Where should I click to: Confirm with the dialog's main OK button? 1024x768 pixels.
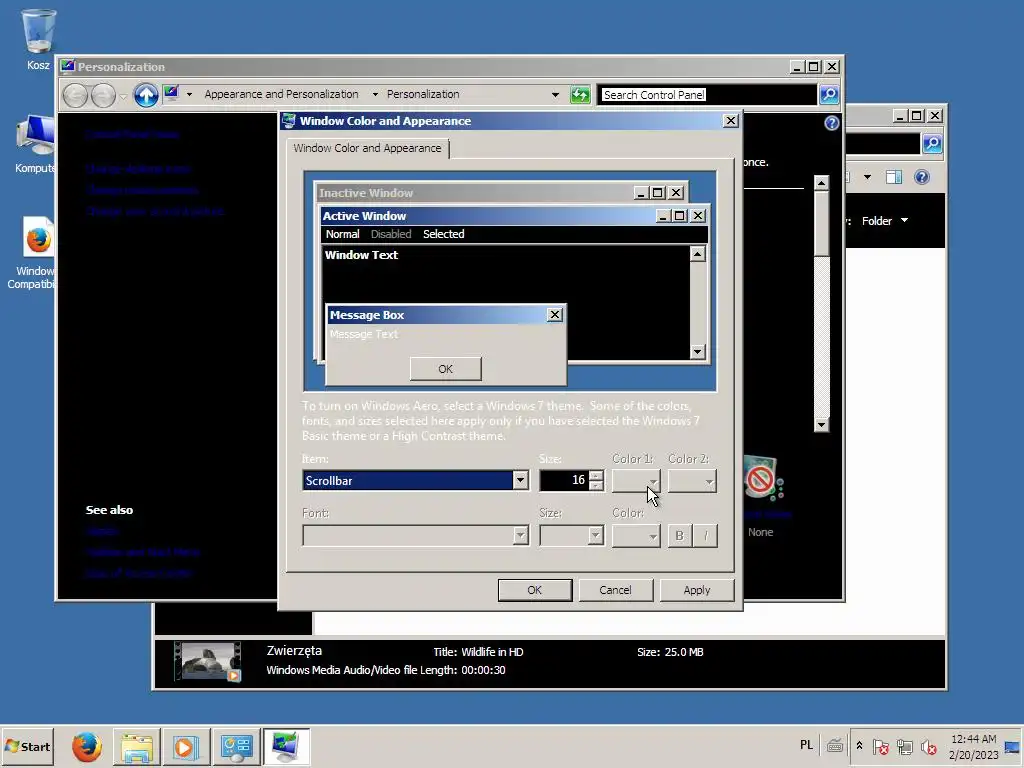(x=535, y=590)
